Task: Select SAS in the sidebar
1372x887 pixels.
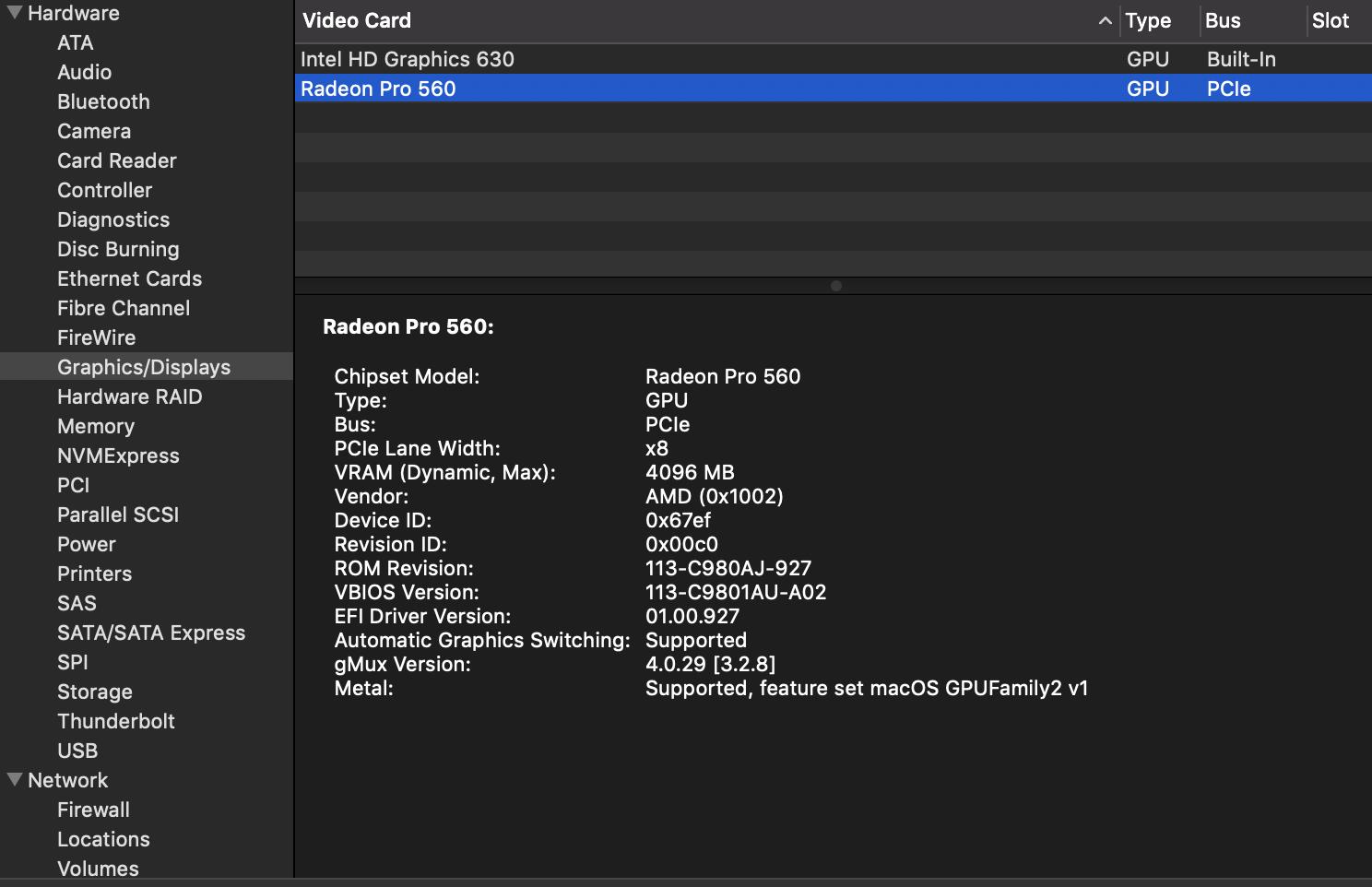Action: pyautogui.click(x=77, y=603)
